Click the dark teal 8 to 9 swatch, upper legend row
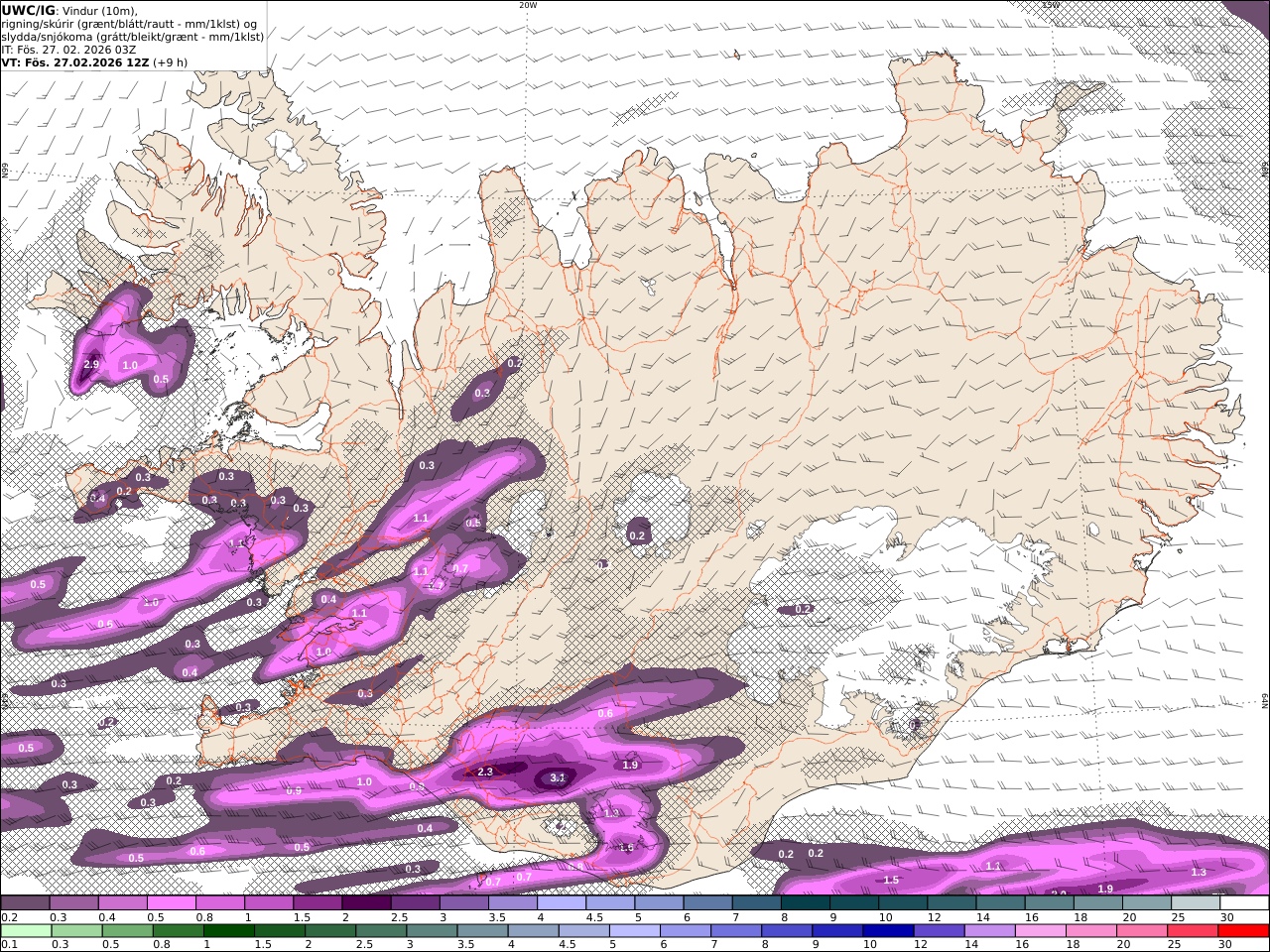This screenshot has width=1270, height=952. click(x=806, y=903)
